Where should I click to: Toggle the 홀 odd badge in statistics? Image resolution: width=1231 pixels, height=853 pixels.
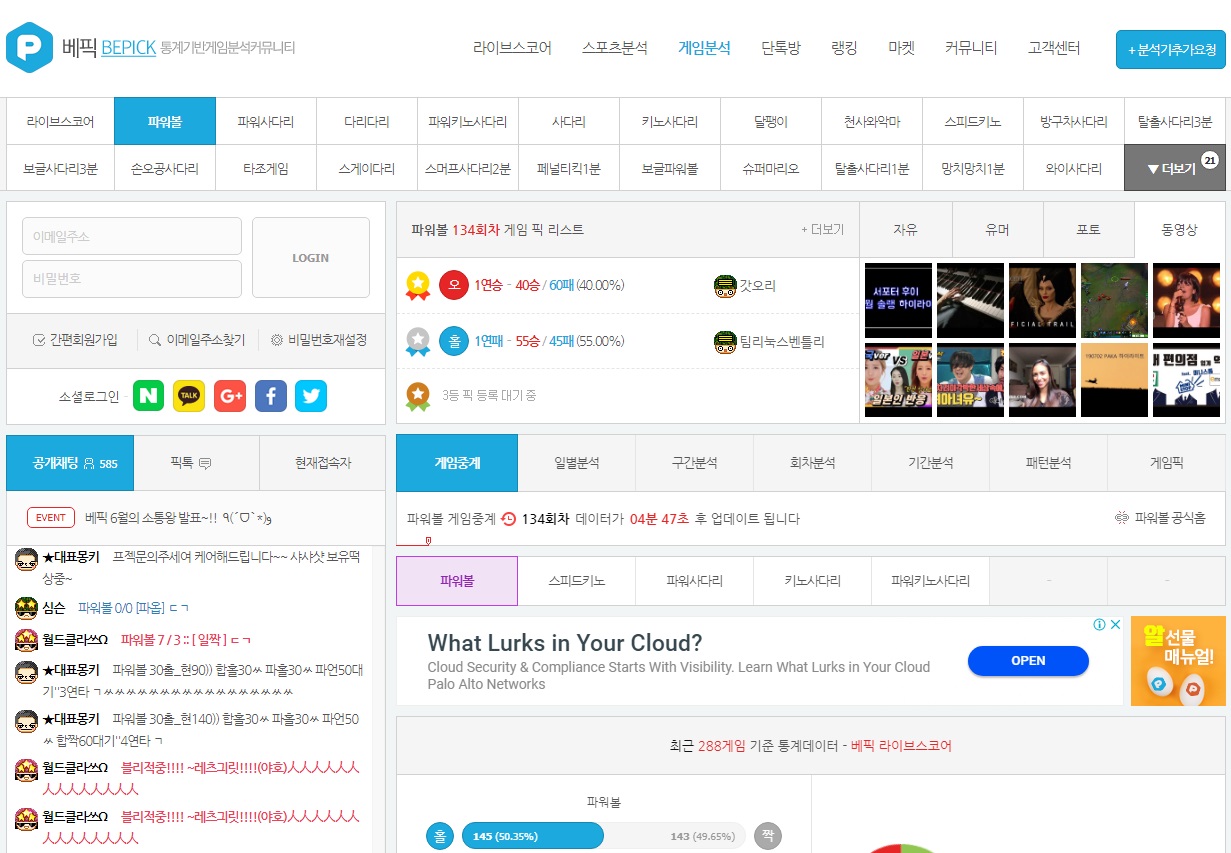(440, 836)
